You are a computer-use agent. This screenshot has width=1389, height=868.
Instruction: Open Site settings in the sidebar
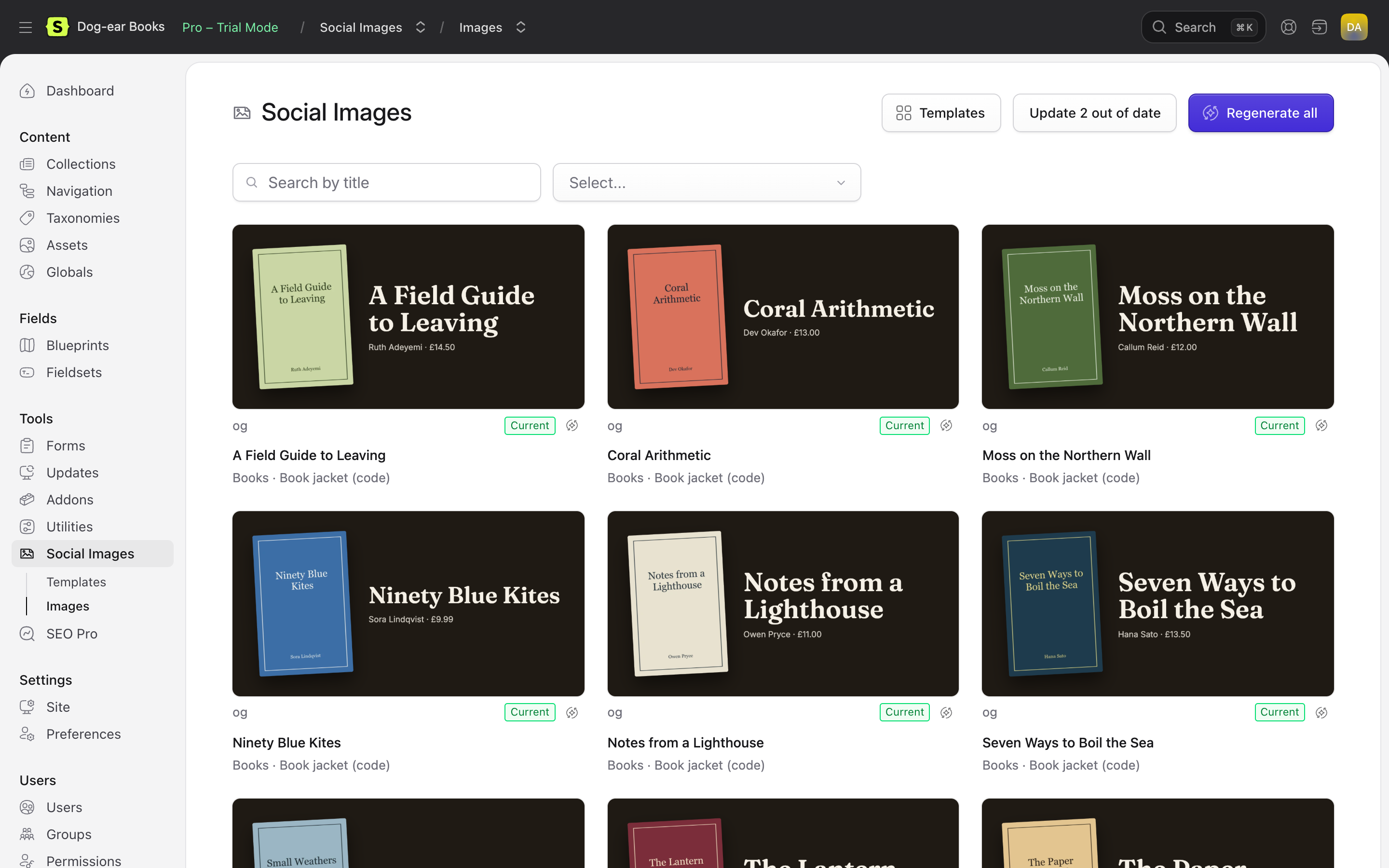(x=93, y=707)
